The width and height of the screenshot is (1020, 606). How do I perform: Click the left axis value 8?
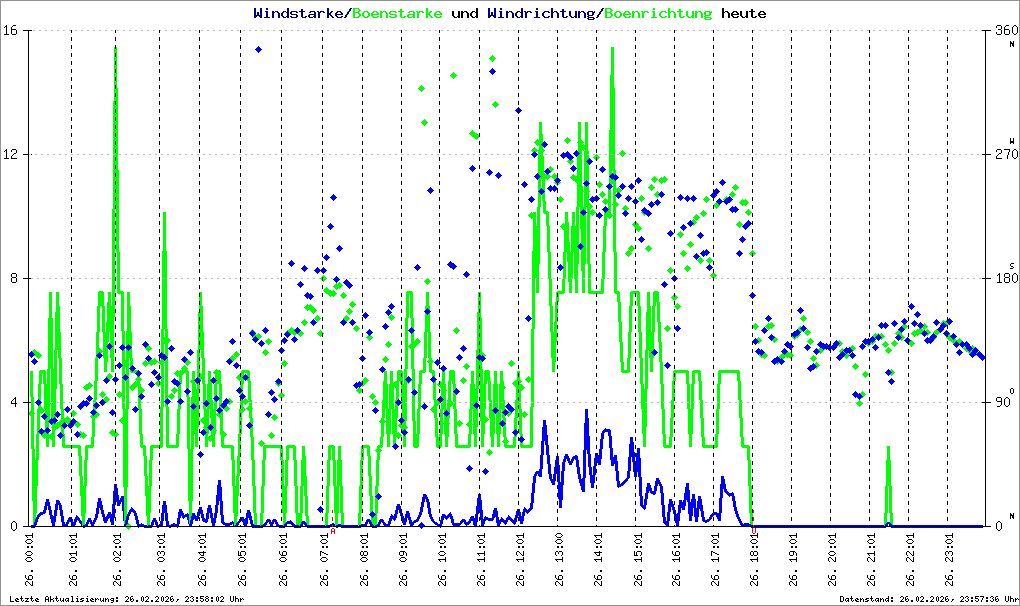tap(13, 278)
